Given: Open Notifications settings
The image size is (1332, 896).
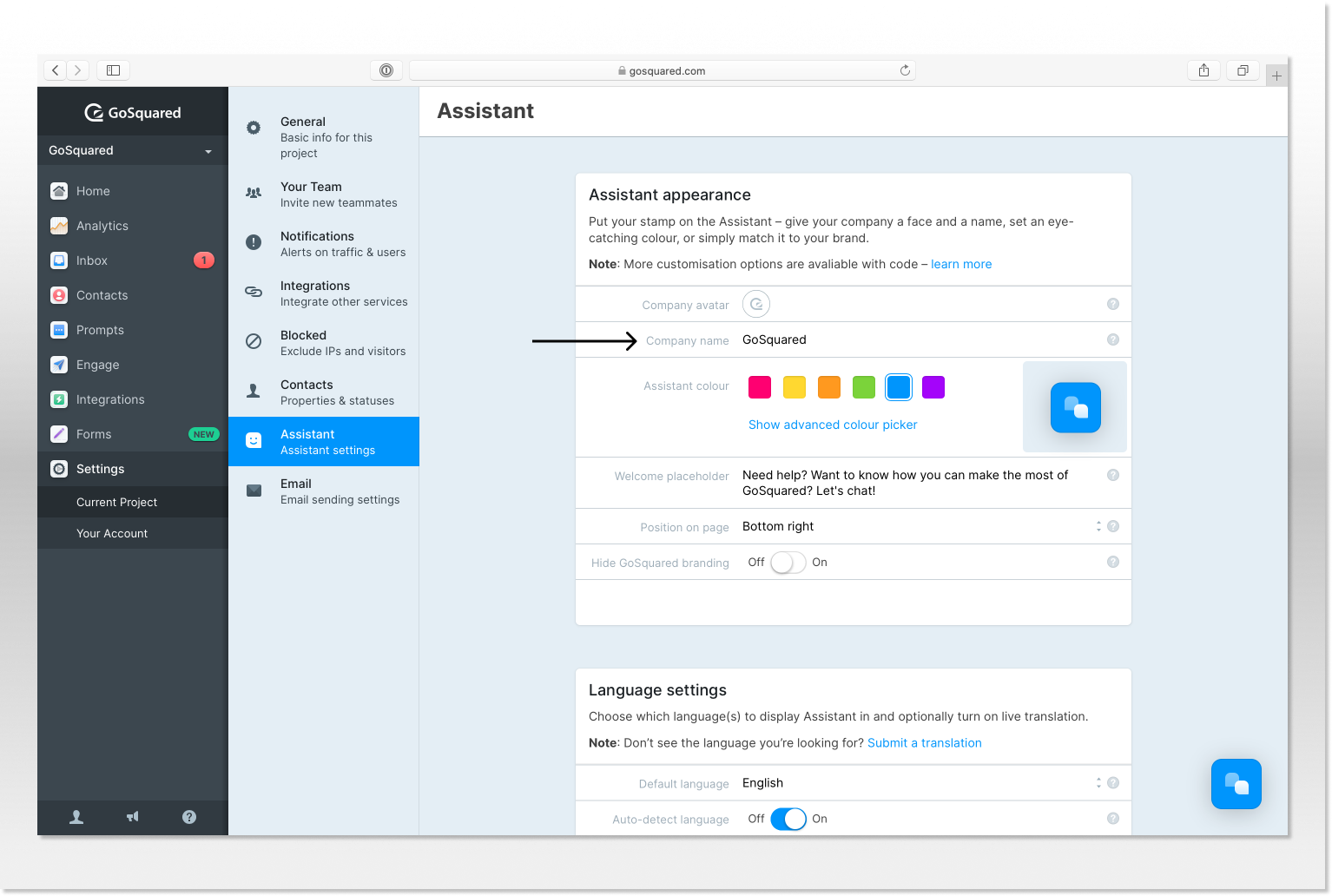Looking at the screenshot, I should point(324,244).
